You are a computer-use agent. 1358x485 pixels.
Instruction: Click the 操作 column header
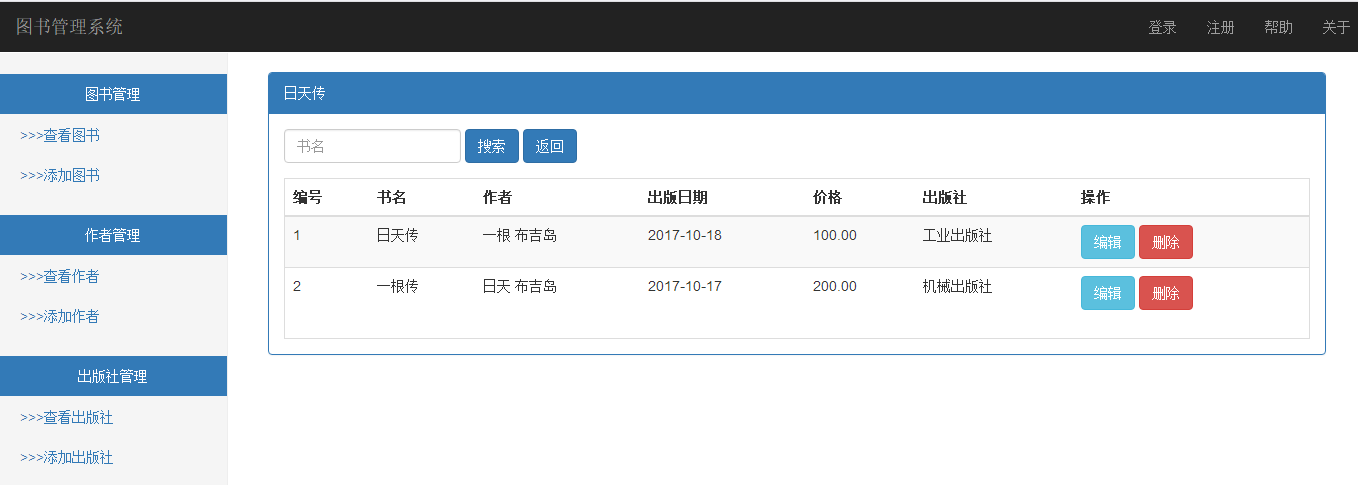point(1096,197)
